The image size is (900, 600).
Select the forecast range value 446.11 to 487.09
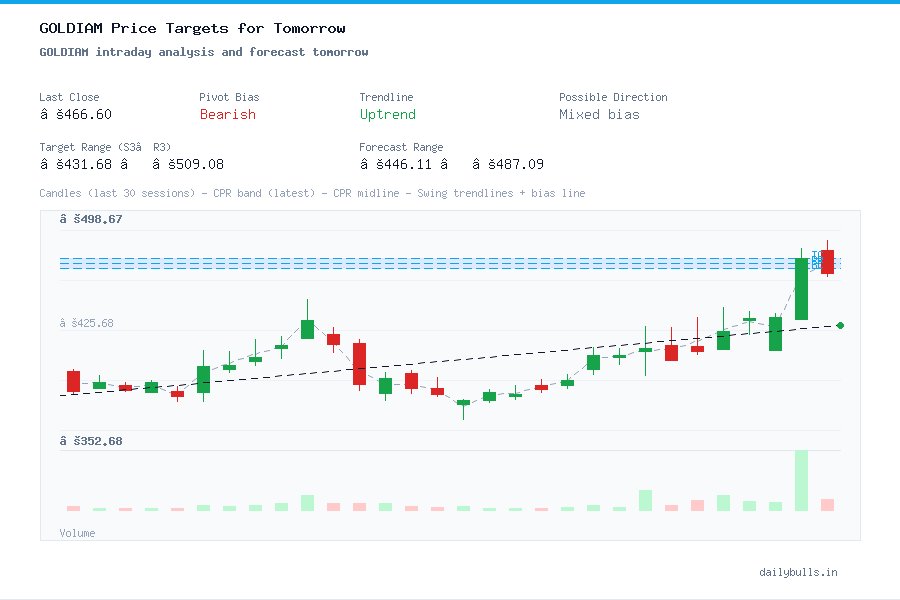pos(451,164)
